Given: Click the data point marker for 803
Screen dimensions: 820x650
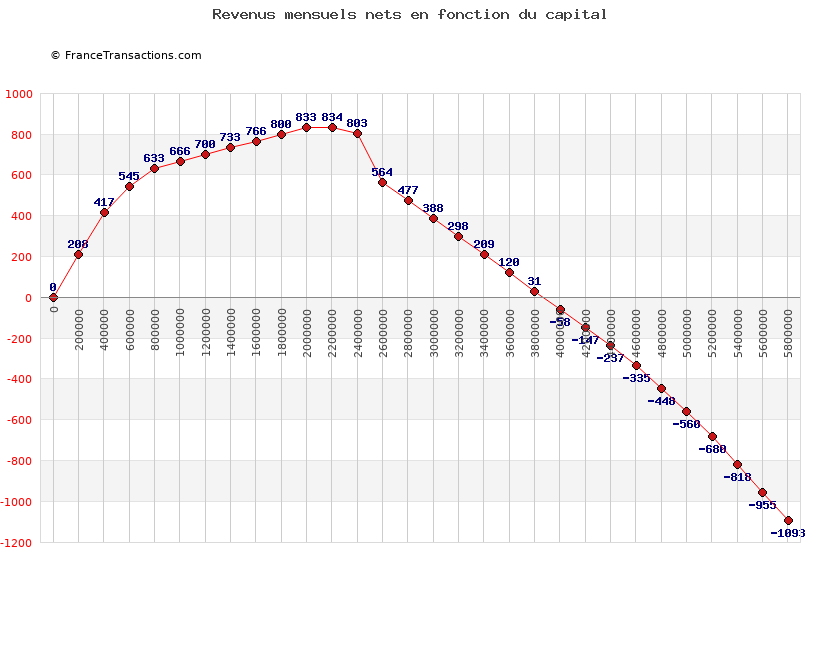Looking at the screenshot, I should tap(357, 133).
